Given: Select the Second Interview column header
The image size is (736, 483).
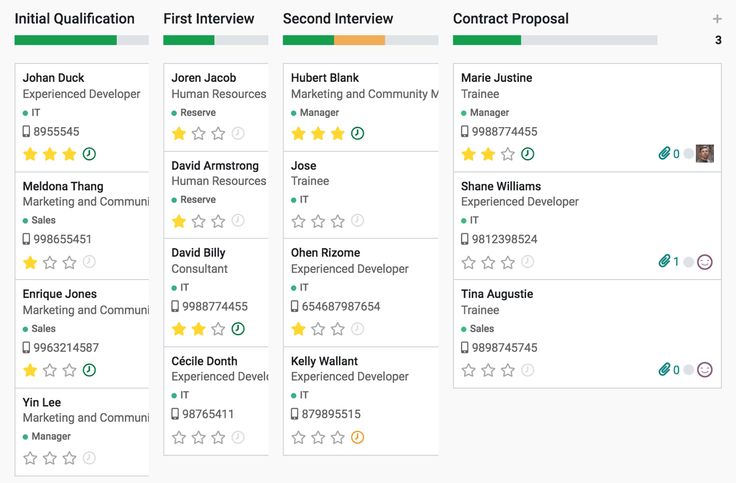Looking at the screenshot, I should click(338, 19).
